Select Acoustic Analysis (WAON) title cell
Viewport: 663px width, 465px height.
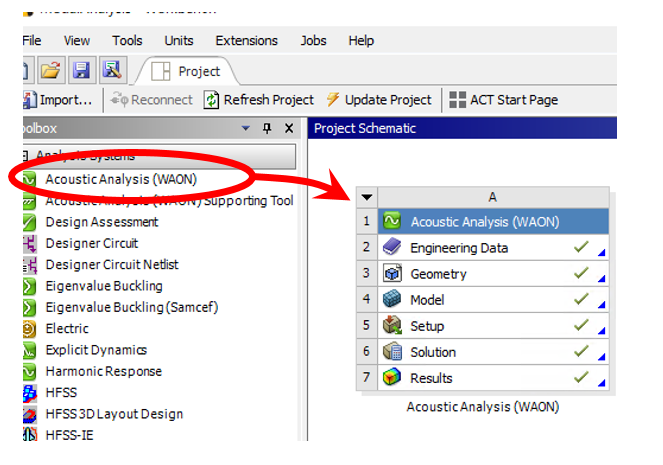pyautogui.click(x=493, y=222)
